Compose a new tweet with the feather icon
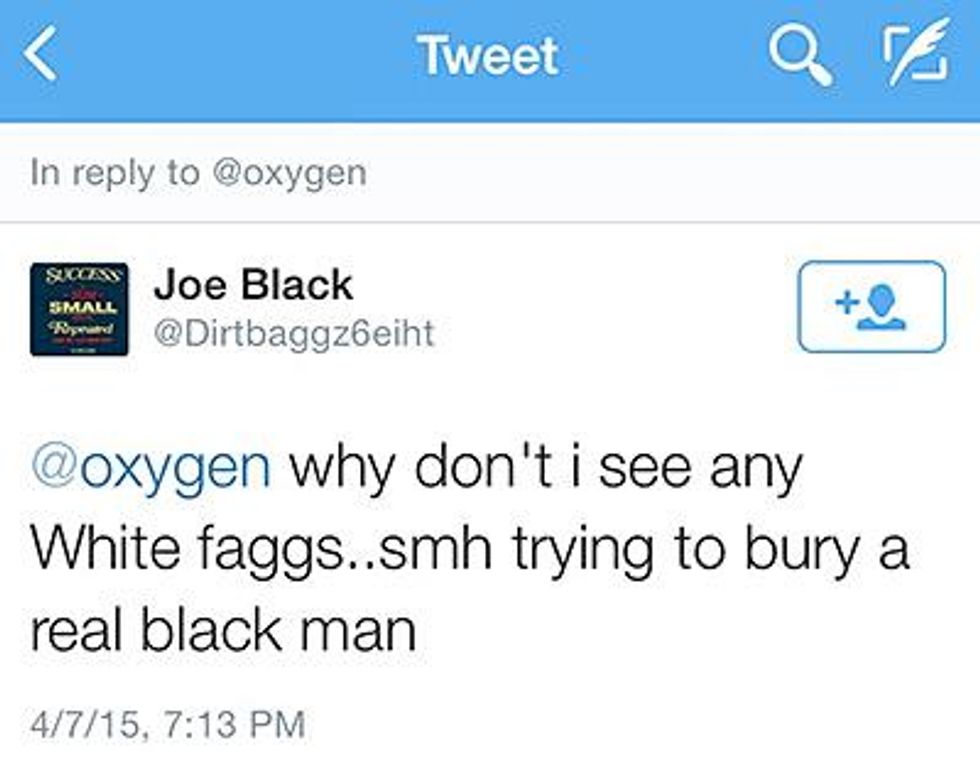Screen dimensions: 980x764 point(916,51)
